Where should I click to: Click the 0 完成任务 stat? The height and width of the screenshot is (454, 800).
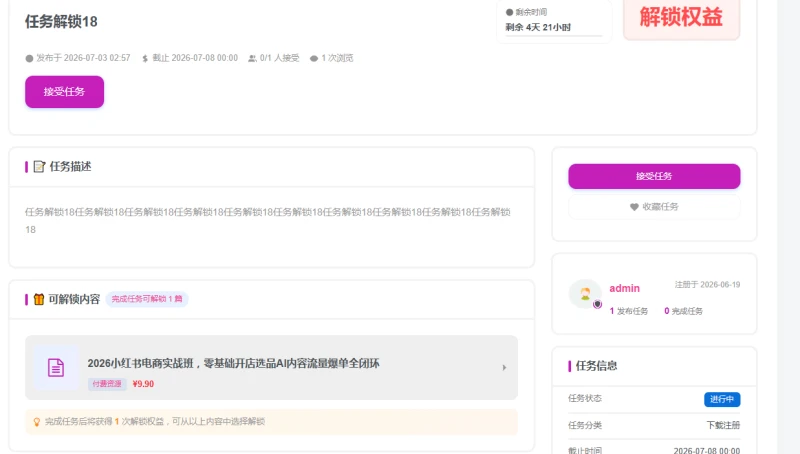pos(683,311)
